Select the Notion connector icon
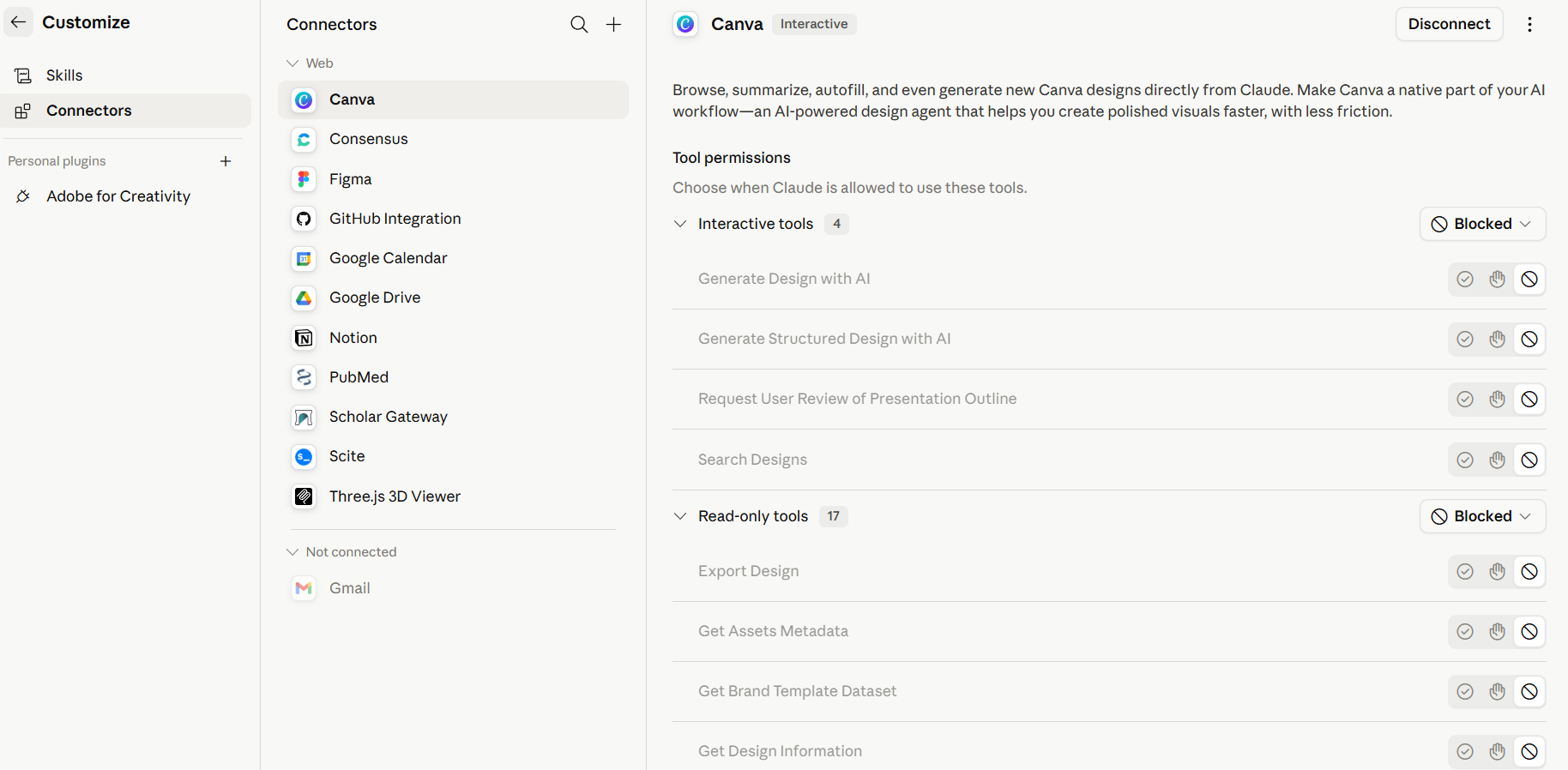Viewport: 1568px width, 770px height. [304, 338]
